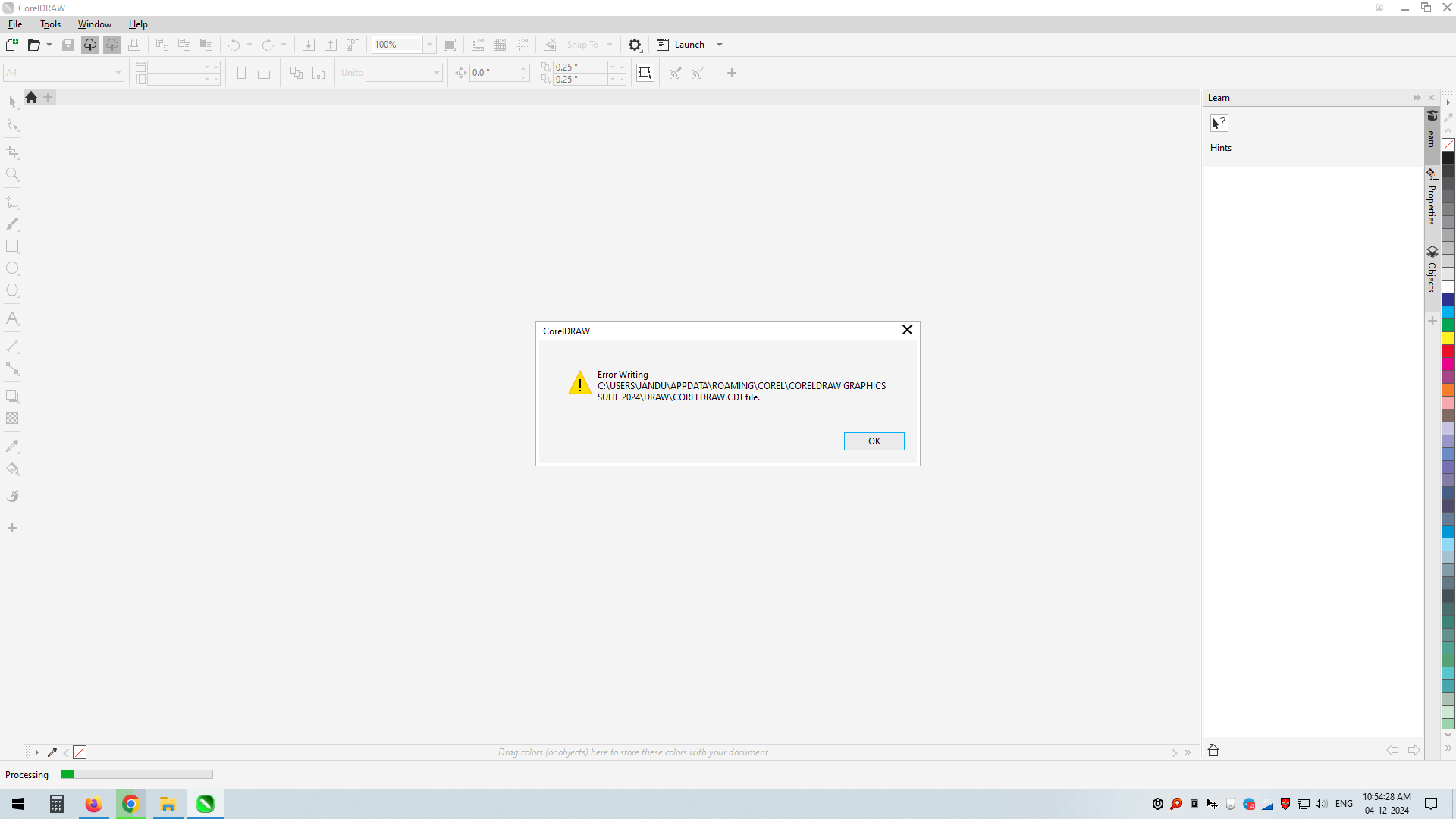Click the plus quick customize property bar
Viewport: 1456px width, 819px height.
coord(732,73)
